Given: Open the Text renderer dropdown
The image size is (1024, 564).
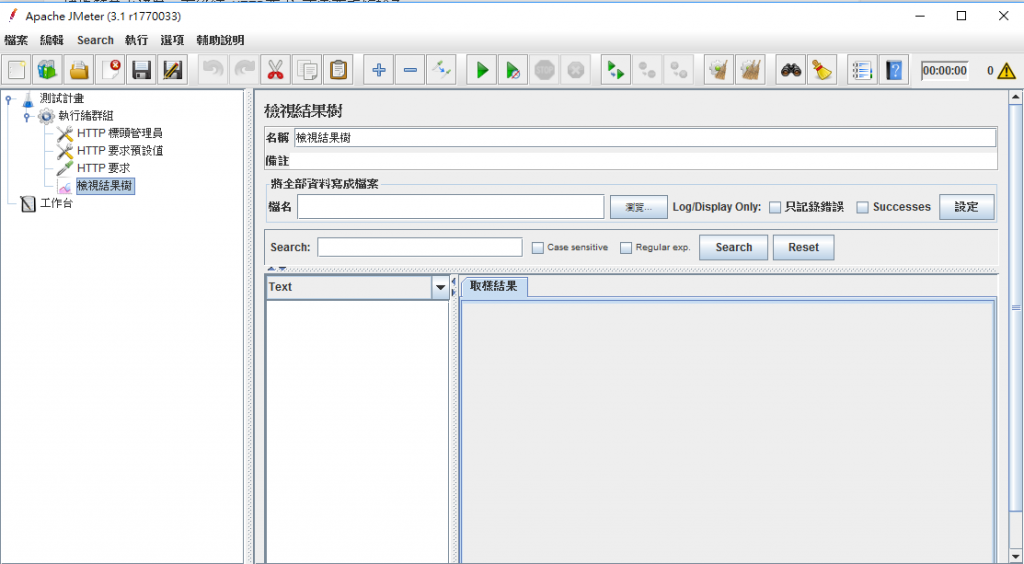Looking at the screenshot, I should [440, 287].
